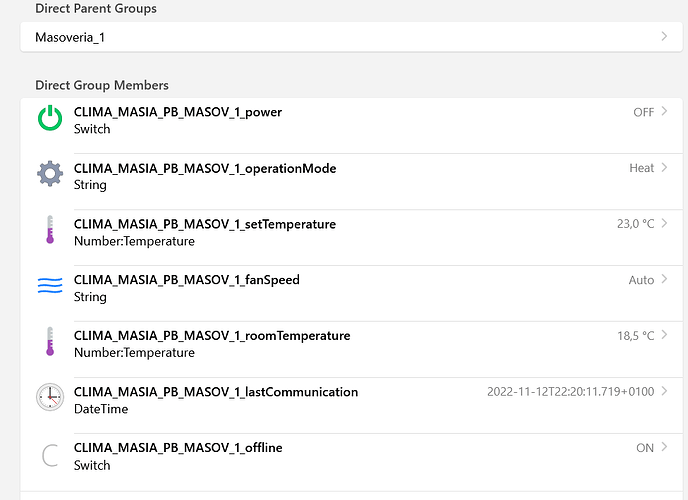
Task: Open lastCommunication item via its chevron
Action: pos(664,391)
